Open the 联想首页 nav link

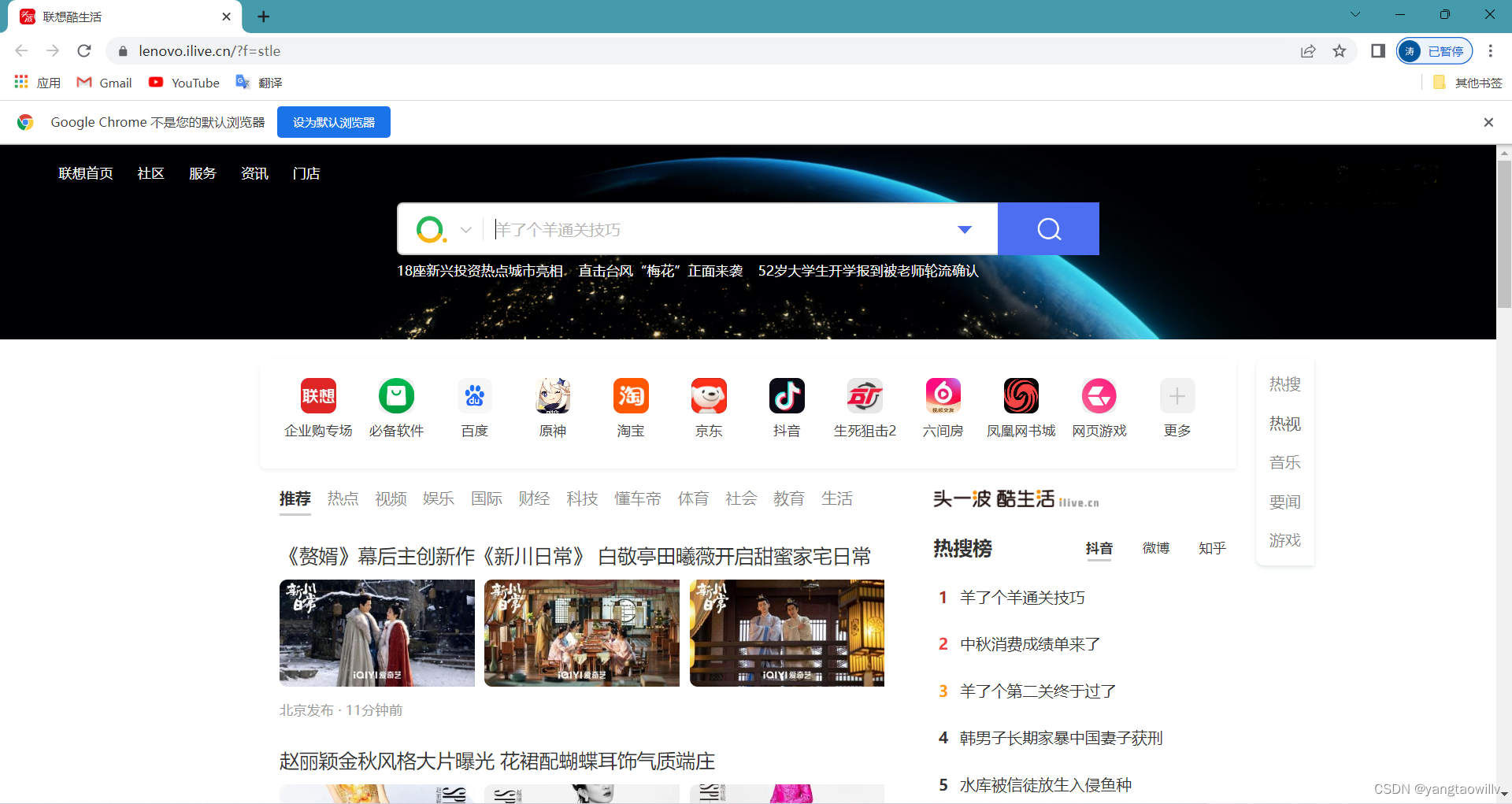[86, 173]
